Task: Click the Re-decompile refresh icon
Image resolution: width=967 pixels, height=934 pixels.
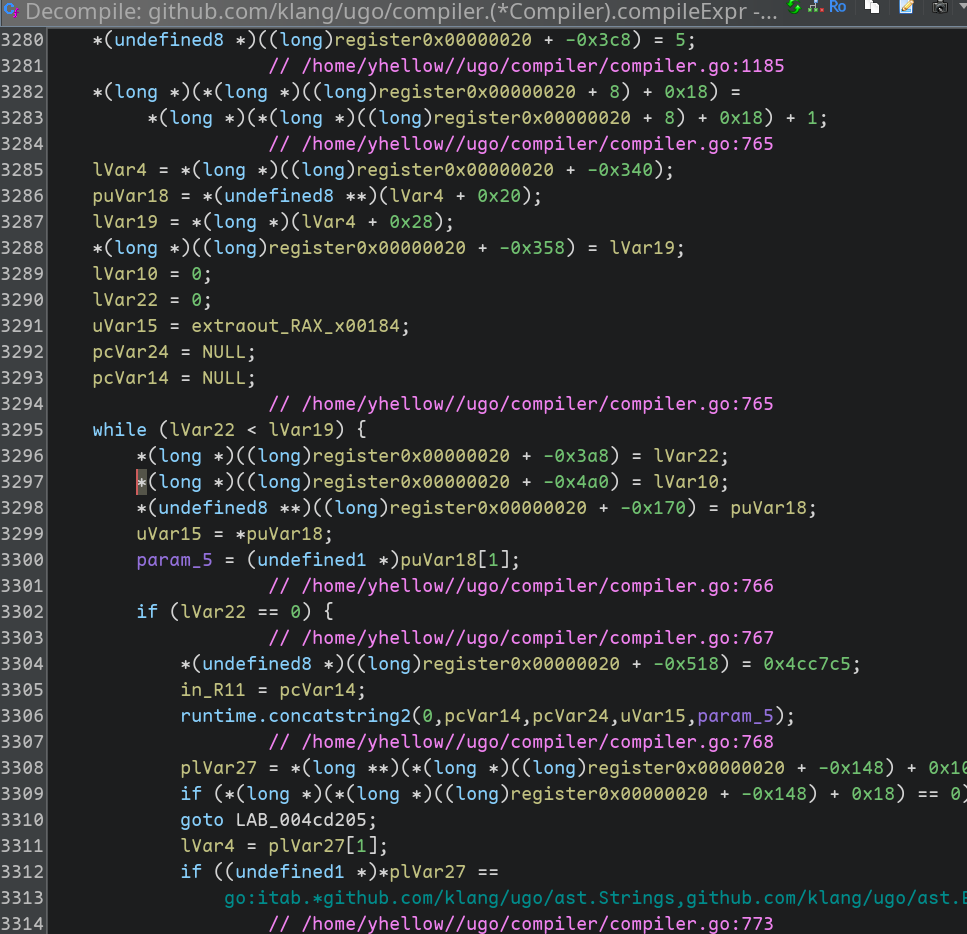Action: [x=794, y=8]
